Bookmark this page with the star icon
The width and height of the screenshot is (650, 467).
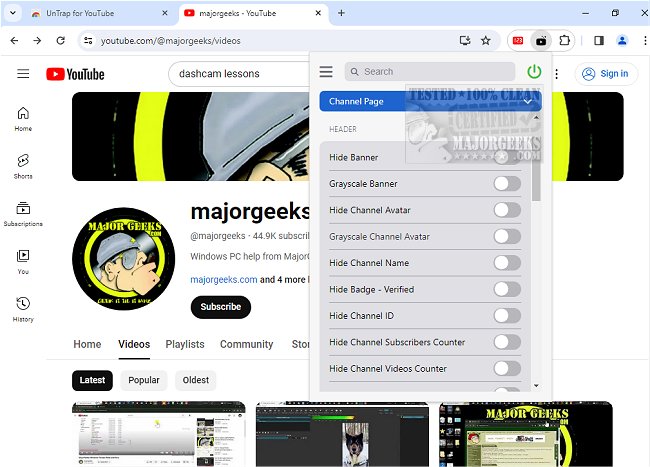click(485, 41)
